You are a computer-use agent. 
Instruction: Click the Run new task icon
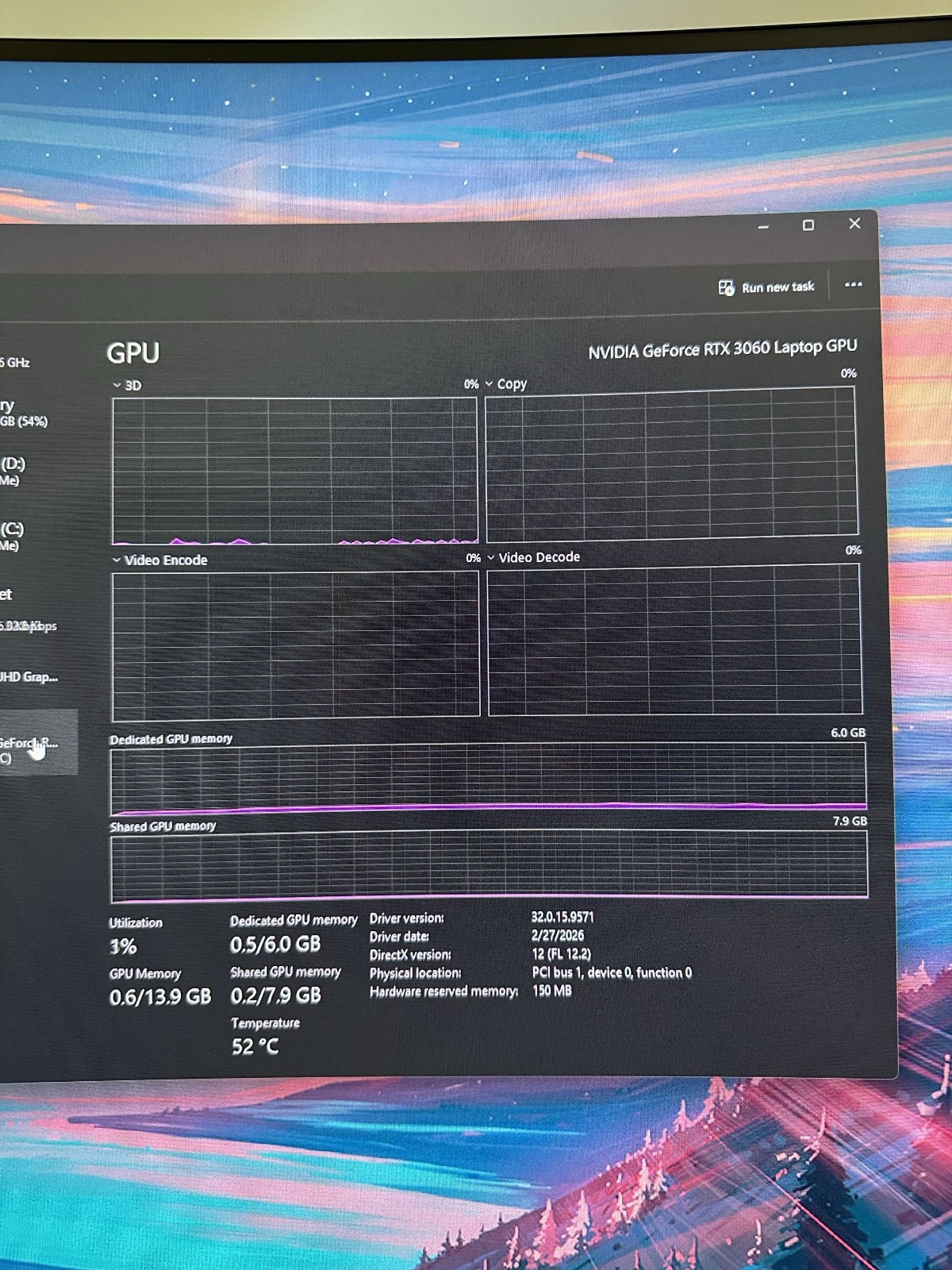[x=726, y=287]
